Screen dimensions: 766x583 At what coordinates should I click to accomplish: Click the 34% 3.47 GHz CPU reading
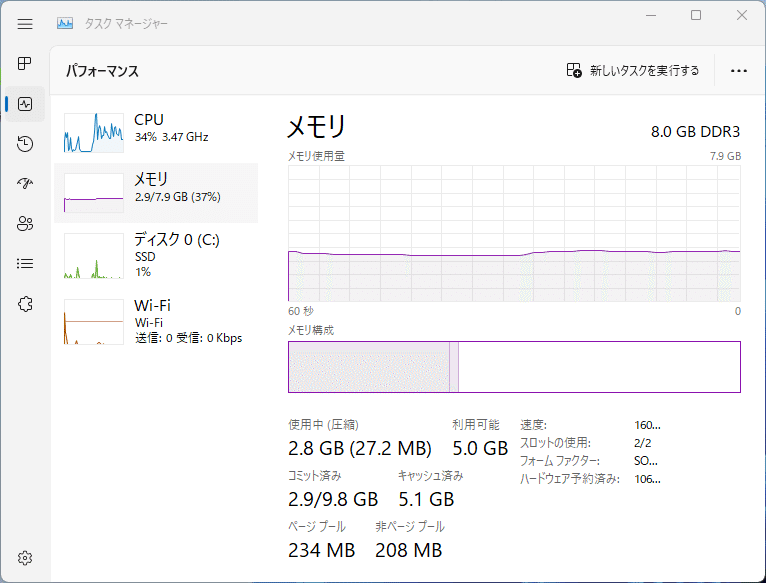[x=171, y=137]
